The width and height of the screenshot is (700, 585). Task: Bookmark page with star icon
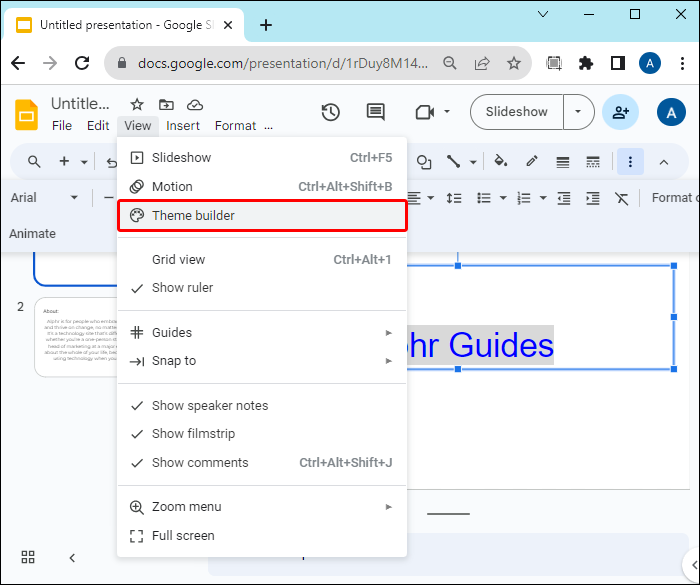513,63
